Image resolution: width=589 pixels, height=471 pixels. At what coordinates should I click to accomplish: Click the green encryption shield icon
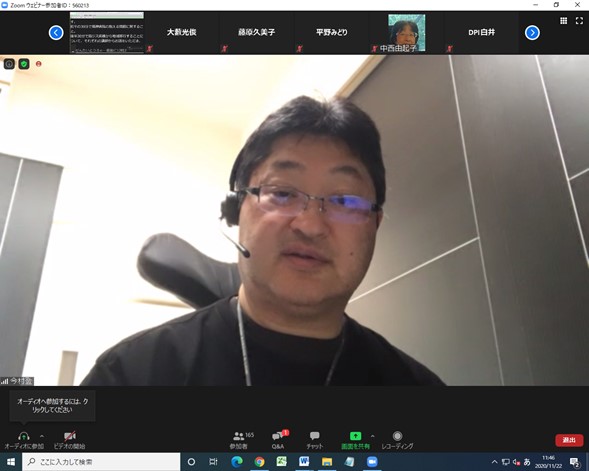(24, 64)
